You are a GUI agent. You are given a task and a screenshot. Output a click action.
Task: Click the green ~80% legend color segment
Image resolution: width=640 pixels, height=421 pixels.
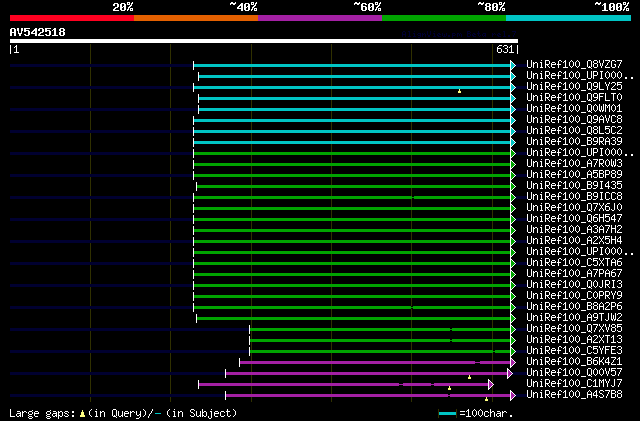444,18
